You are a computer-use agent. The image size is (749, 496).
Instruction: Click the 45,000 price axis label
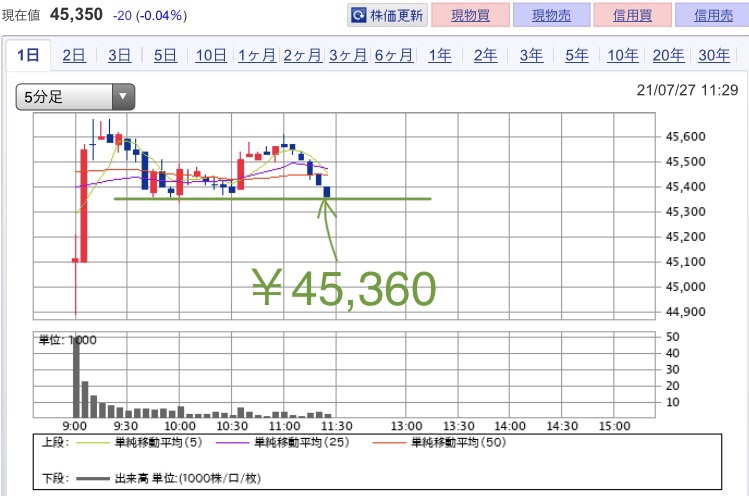(x=685, y=287)
